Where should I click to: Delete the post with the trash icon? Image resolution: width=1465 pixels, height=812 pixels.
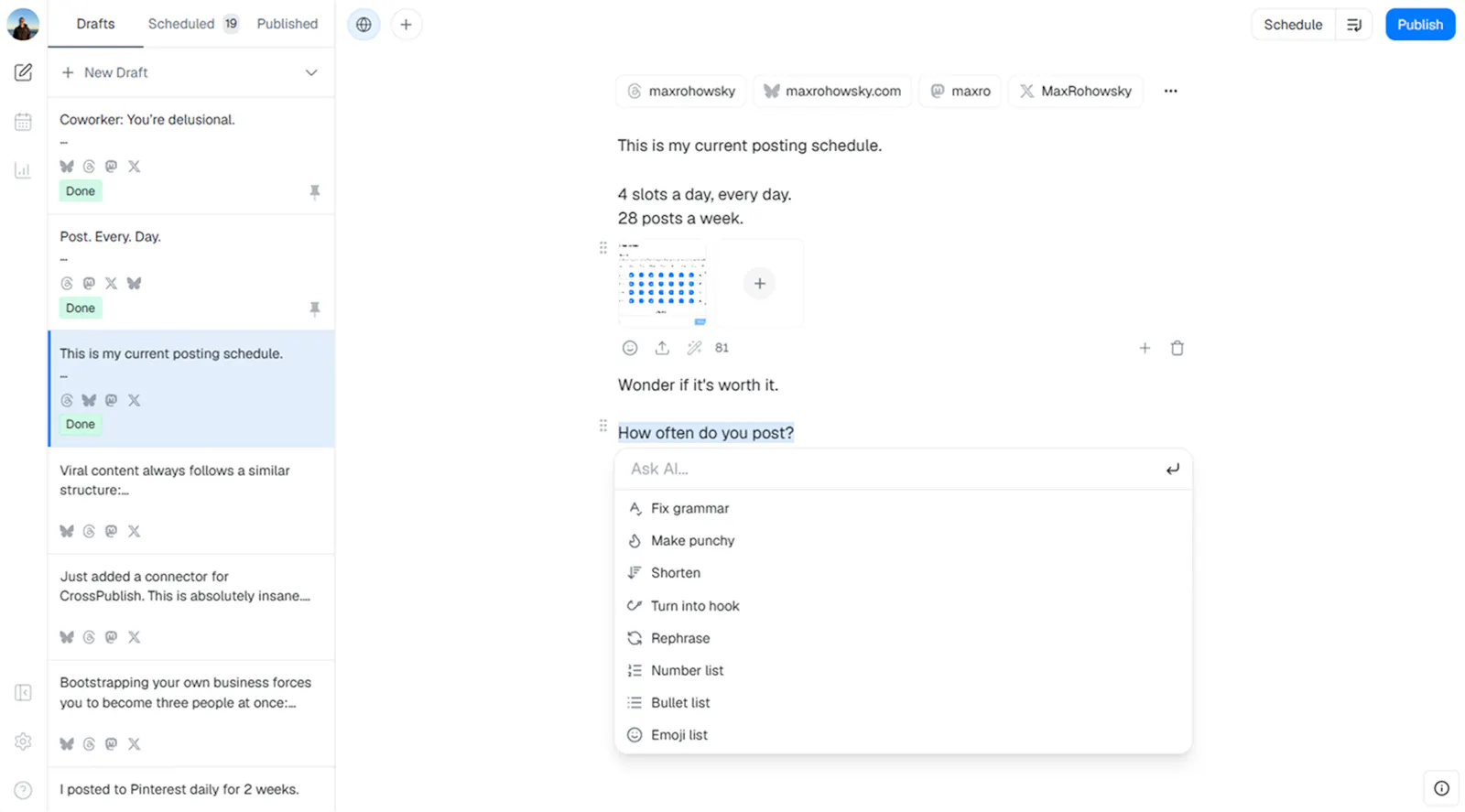(x=1177, y=348)
